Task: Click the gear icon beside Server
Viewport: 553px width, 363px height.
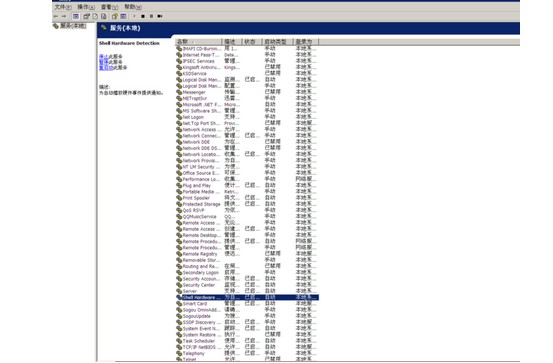Action: (179, 291)
